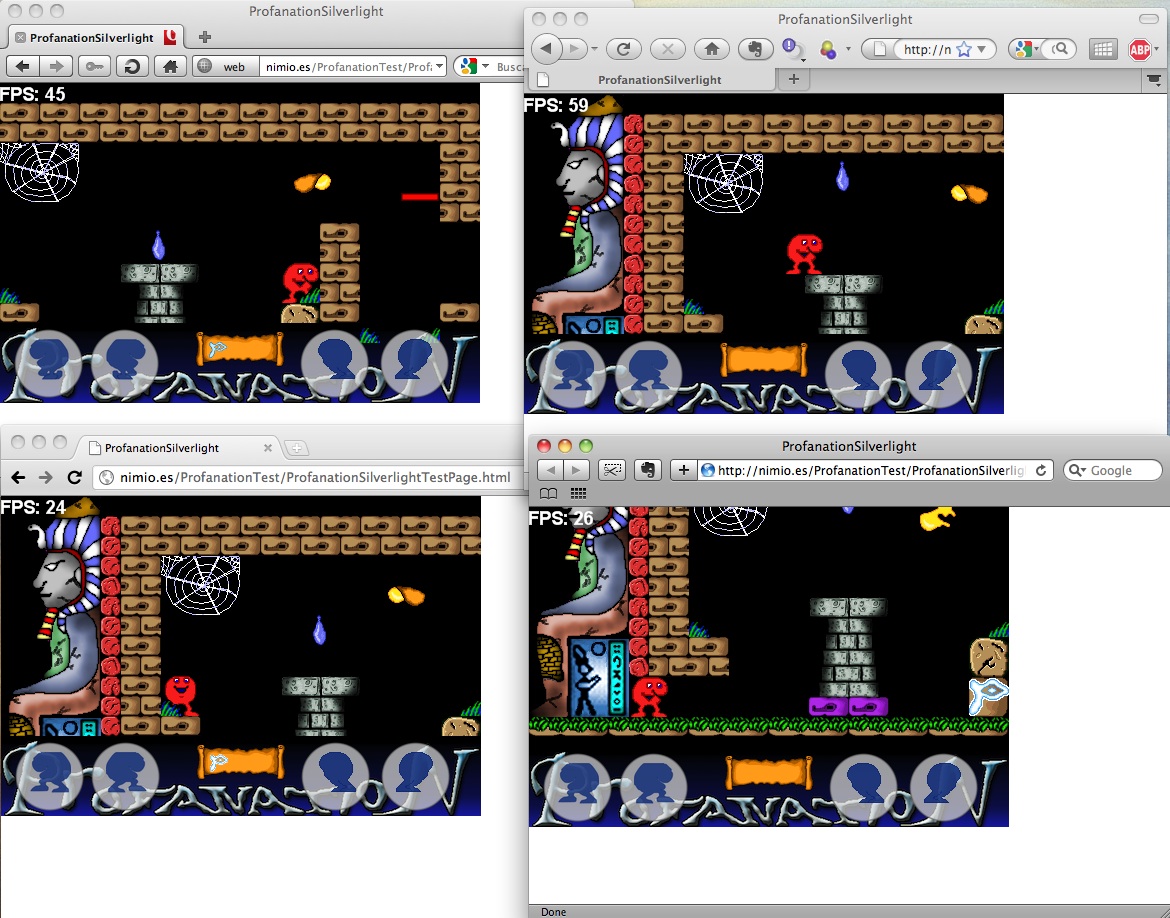
Task: Show all bookmarks book icon in Safari
Action: [548, 493]
